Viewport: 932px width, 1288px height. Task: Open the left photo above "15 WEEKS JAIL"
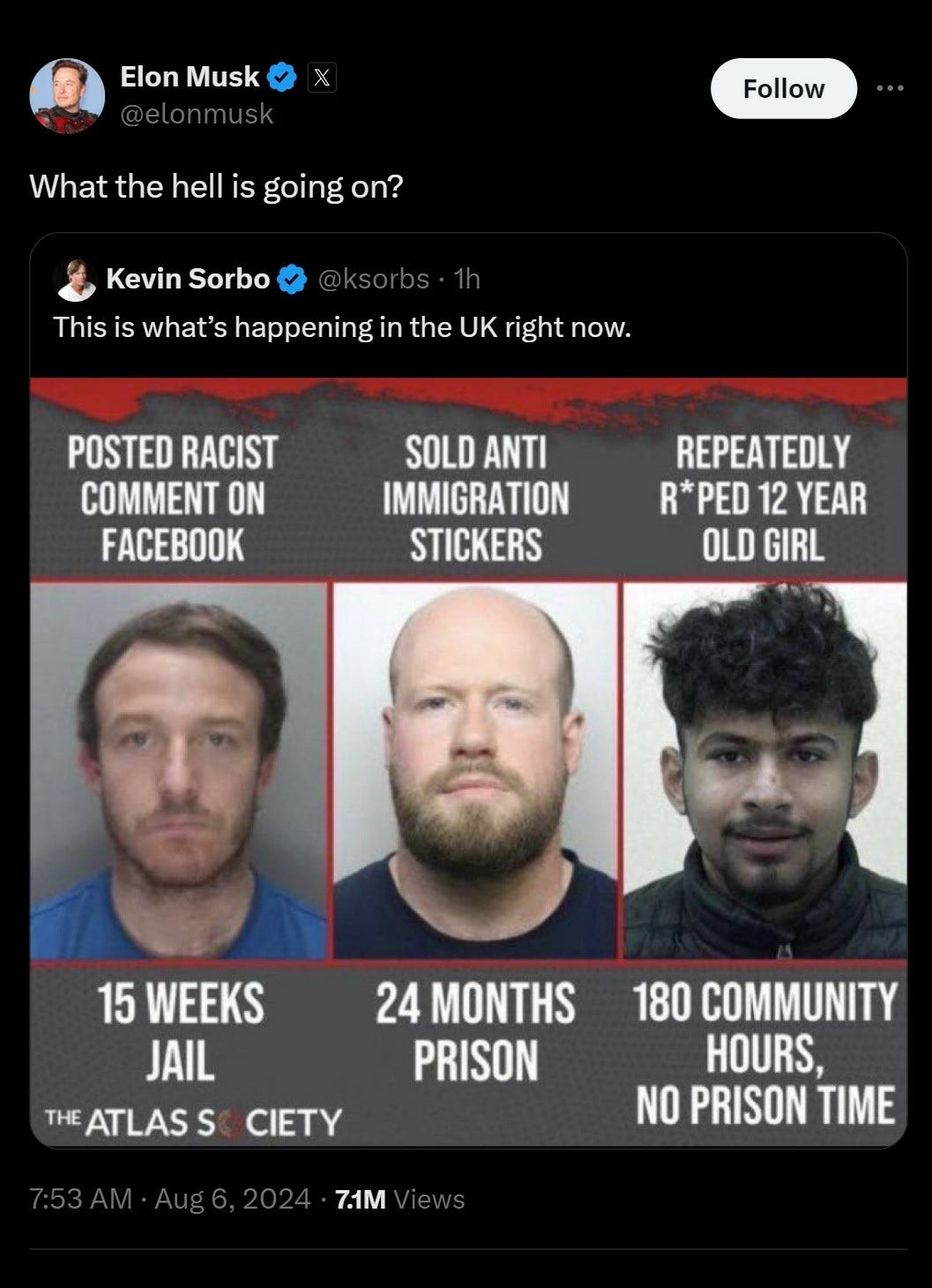click(179, 771)
